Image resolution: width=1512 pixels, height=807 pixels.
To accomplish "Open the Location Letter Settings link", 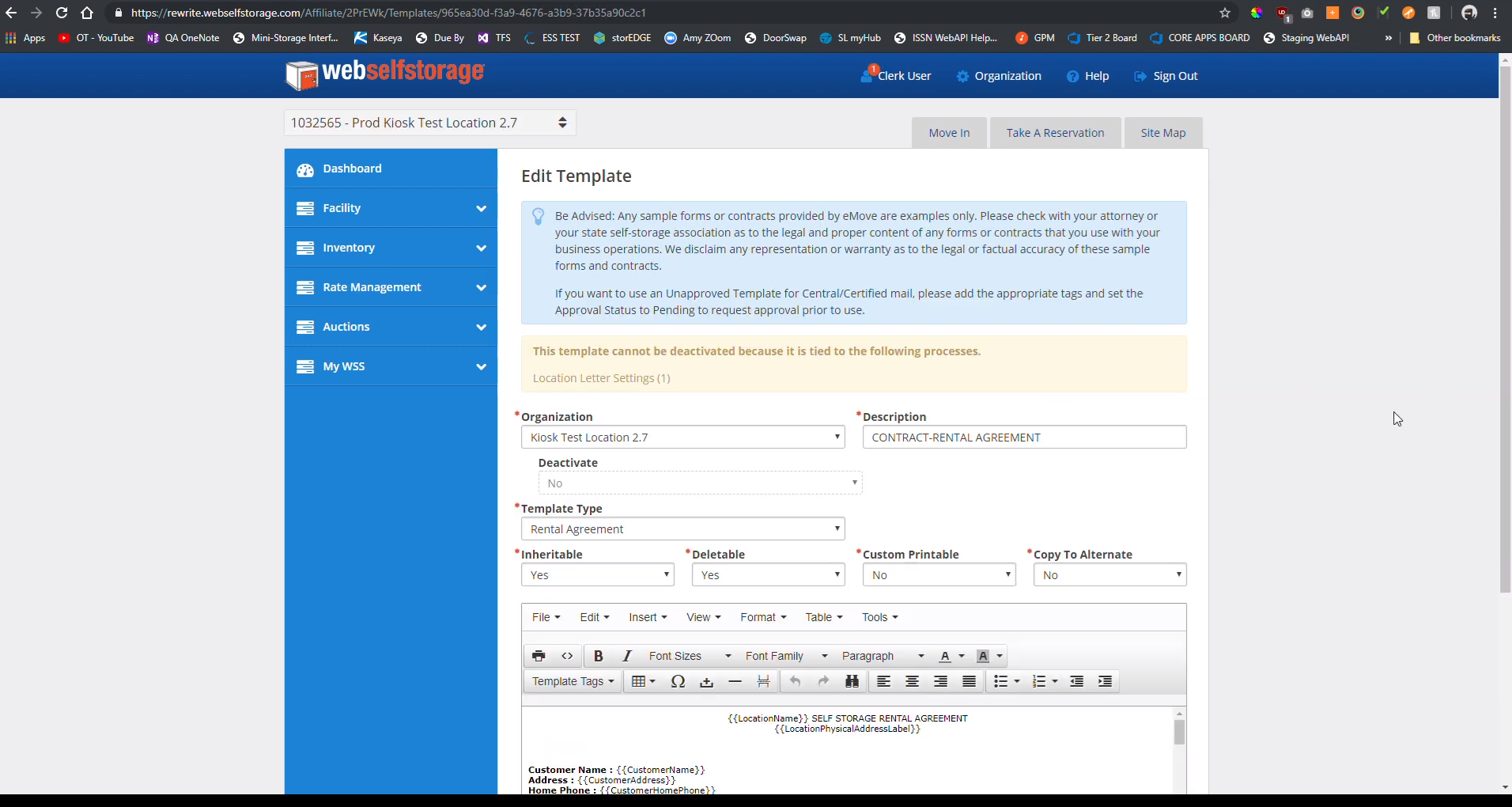I will tap(601, 378).
